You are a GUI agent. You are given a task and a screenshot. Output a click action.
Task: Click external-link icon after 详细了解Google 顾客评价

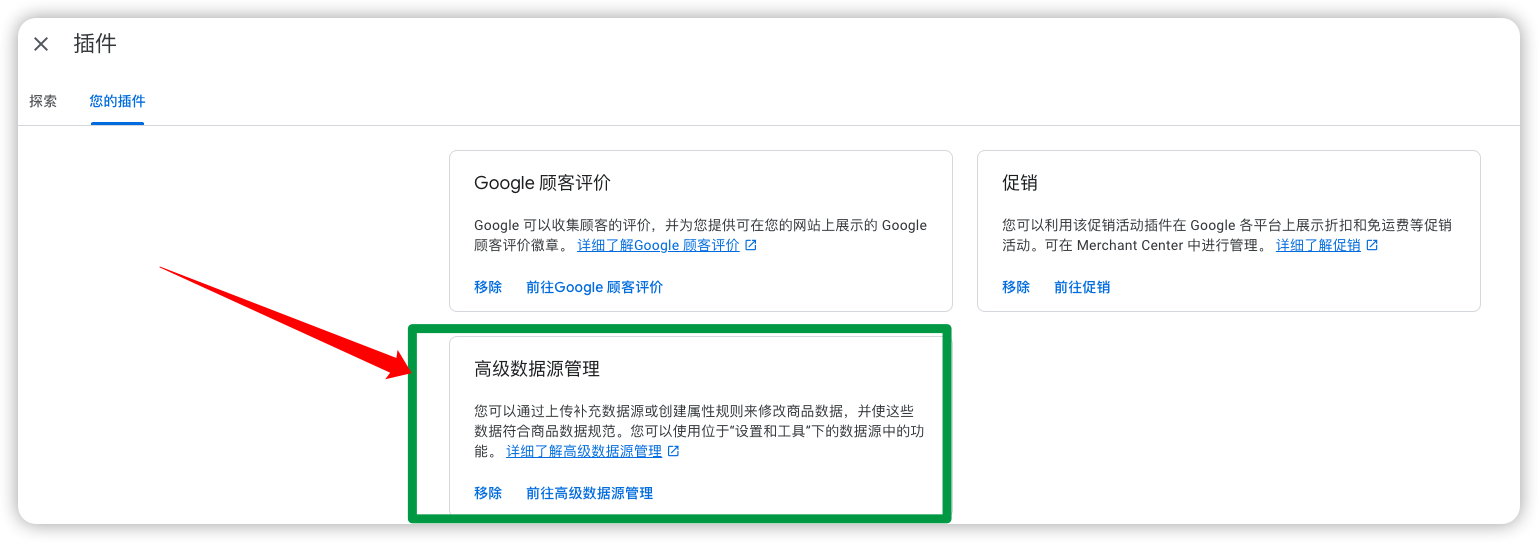(751, 245)
